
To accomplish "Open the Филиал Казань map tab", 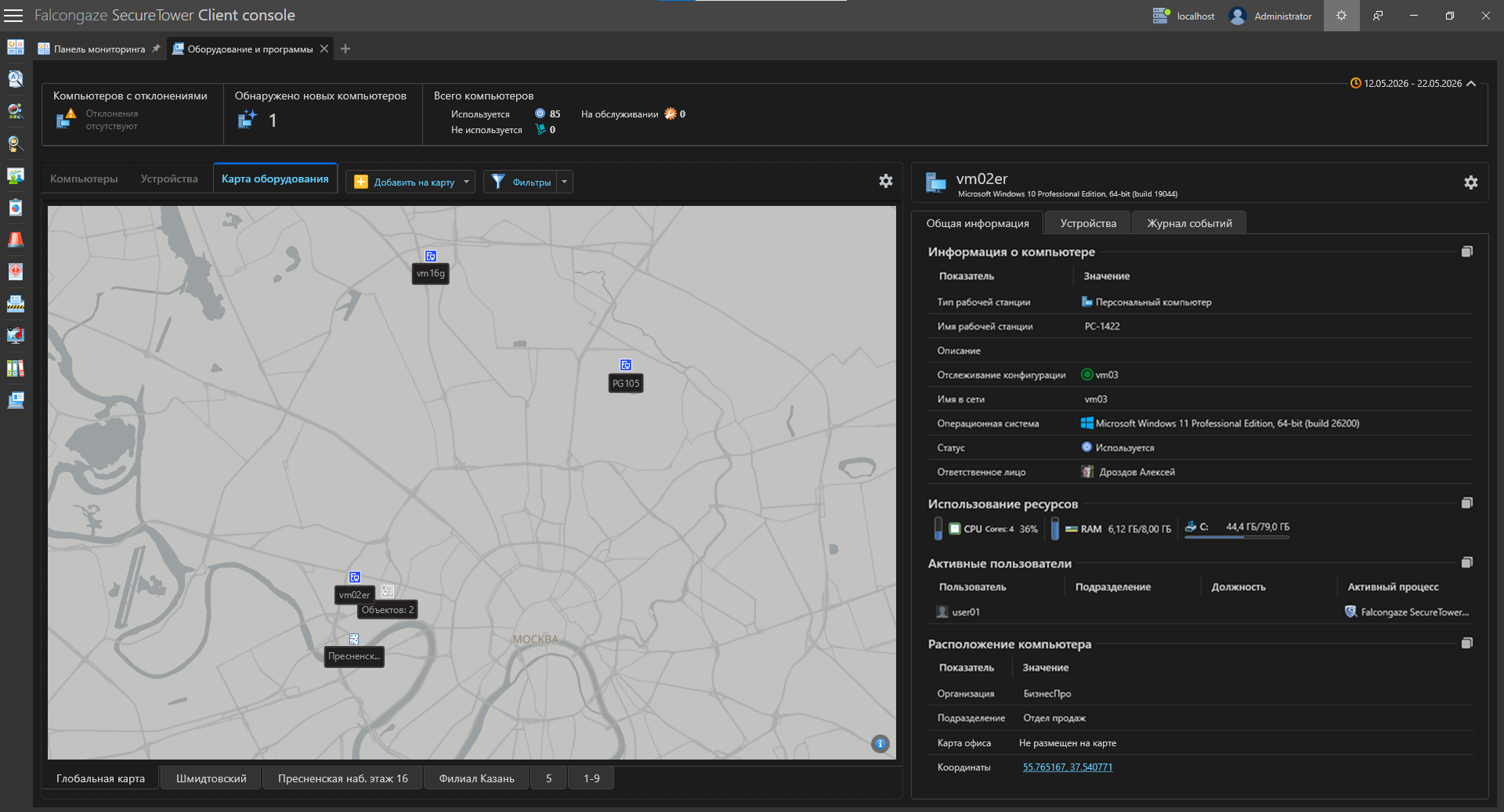I will click(x=477, y=778).
